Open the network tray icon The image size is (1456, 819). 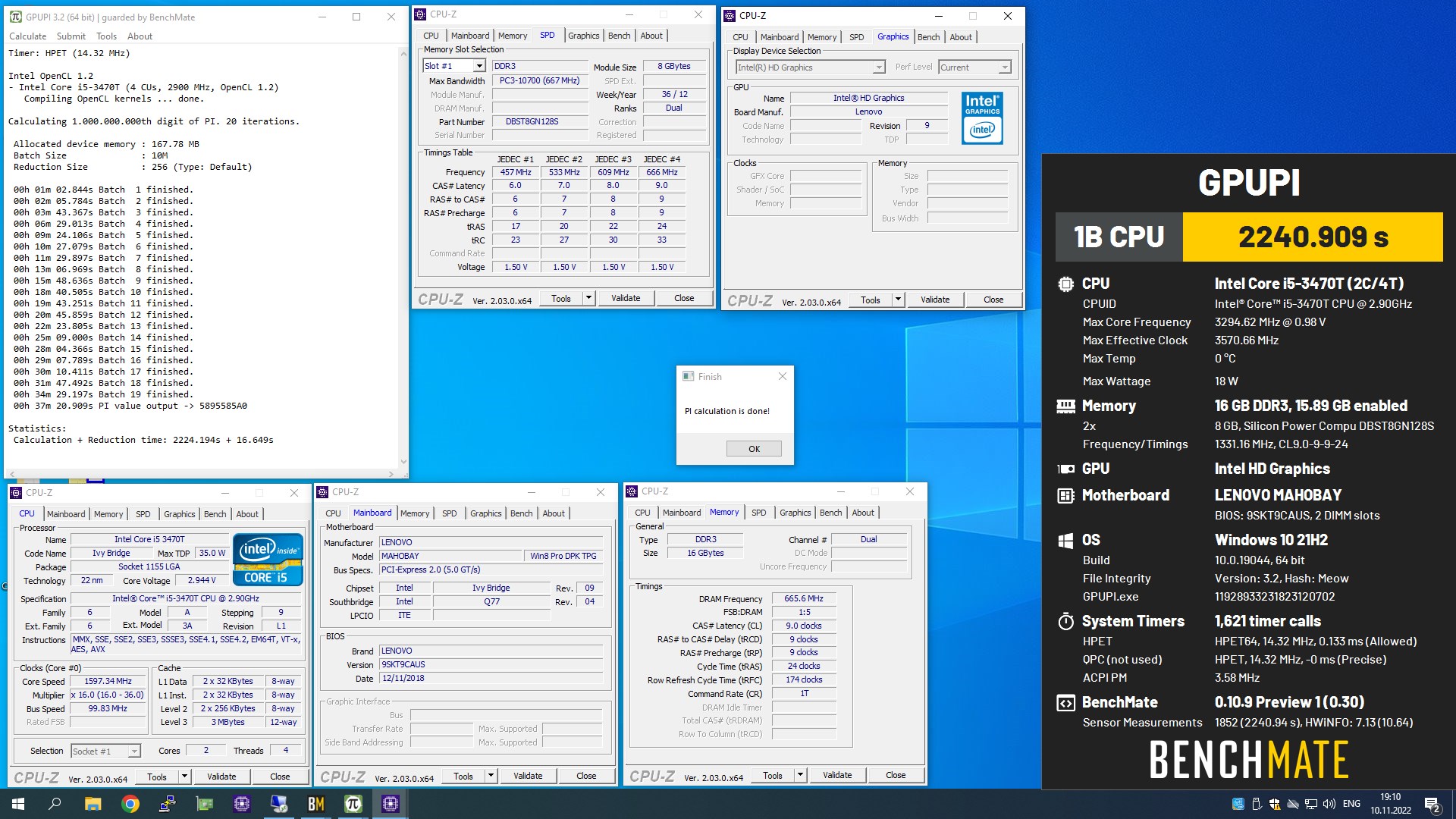pos(1310,804)
